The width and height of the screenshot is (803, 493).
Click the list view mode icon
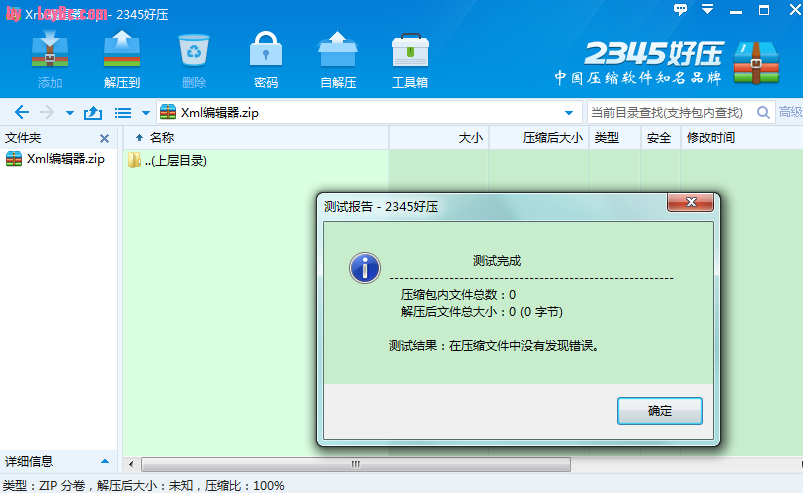coord(123,113)
